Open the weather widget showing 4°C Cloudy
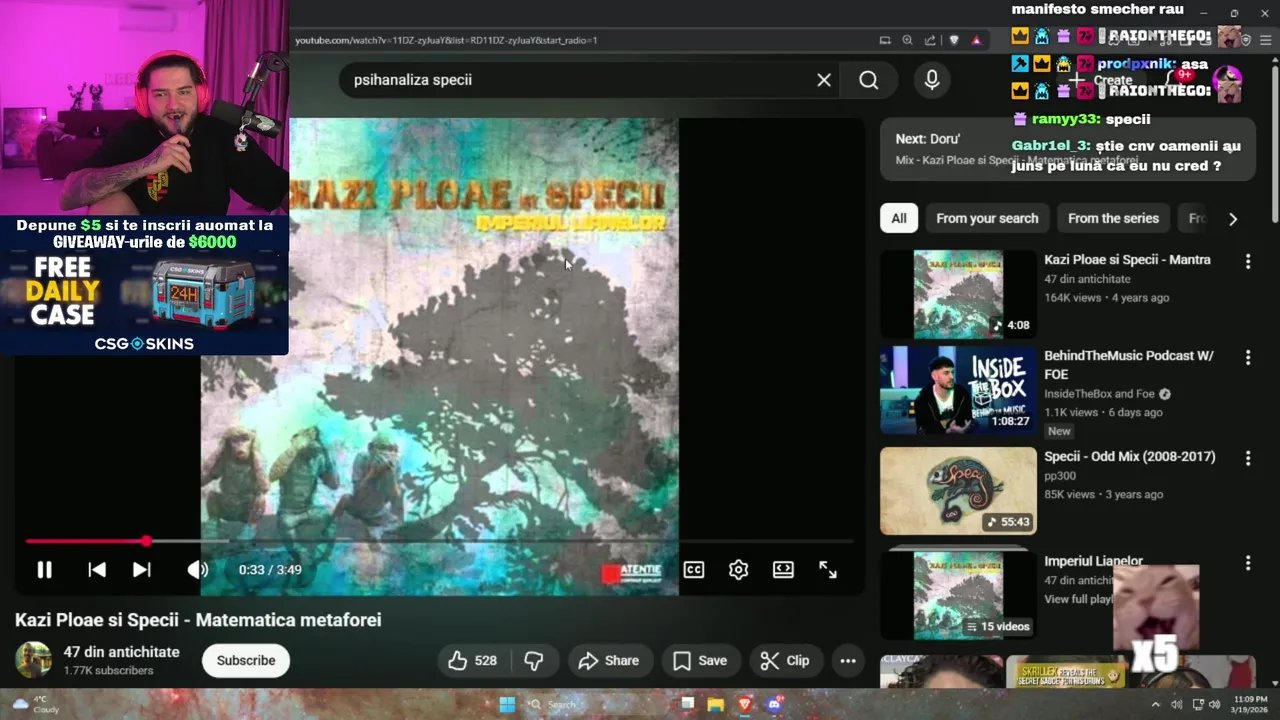Viewport: 1280px width, 720px height. (35, 705)
